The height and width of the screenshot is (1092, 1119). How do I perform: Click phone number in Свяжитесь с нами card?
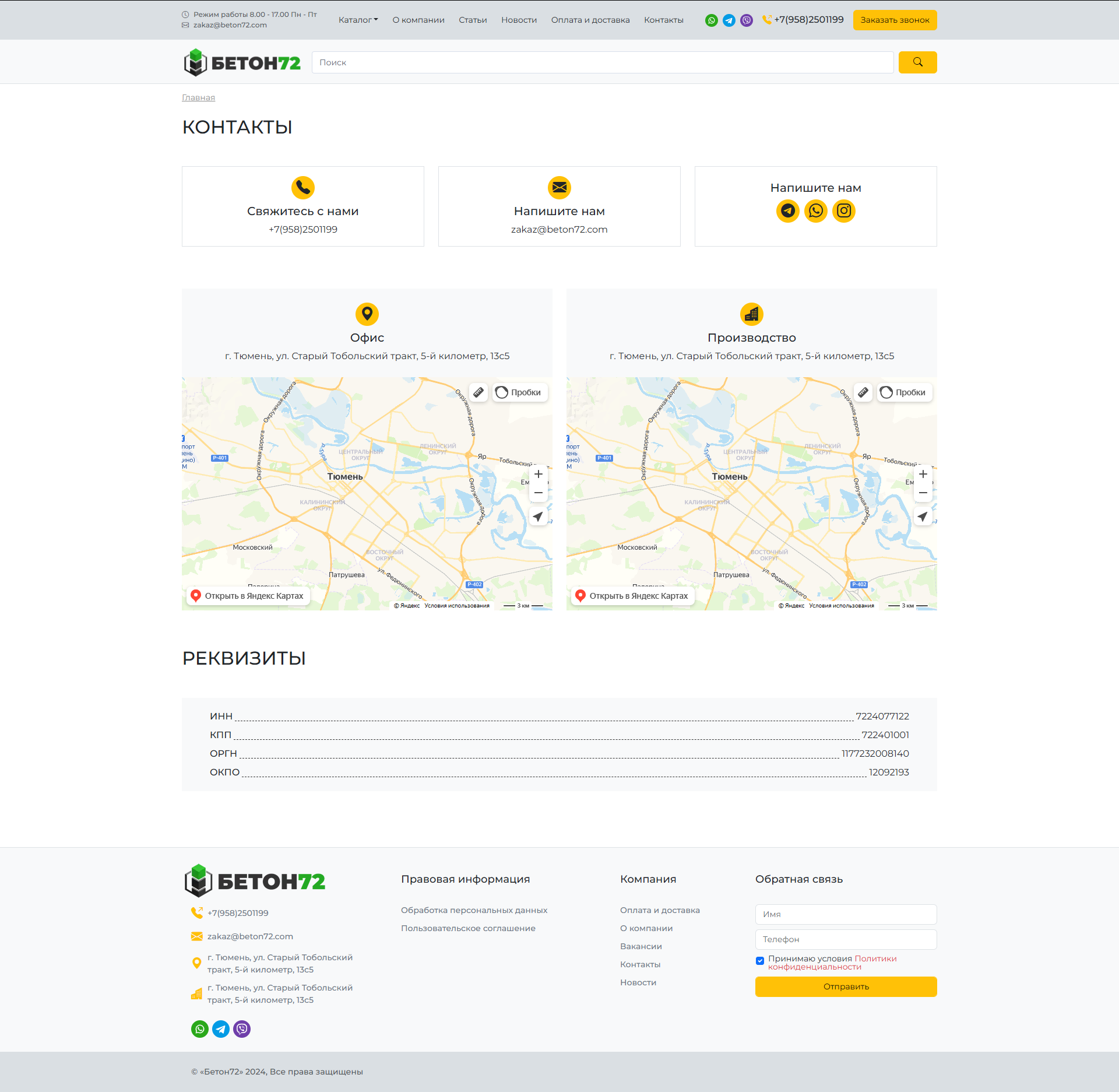[x=303, y=229]
